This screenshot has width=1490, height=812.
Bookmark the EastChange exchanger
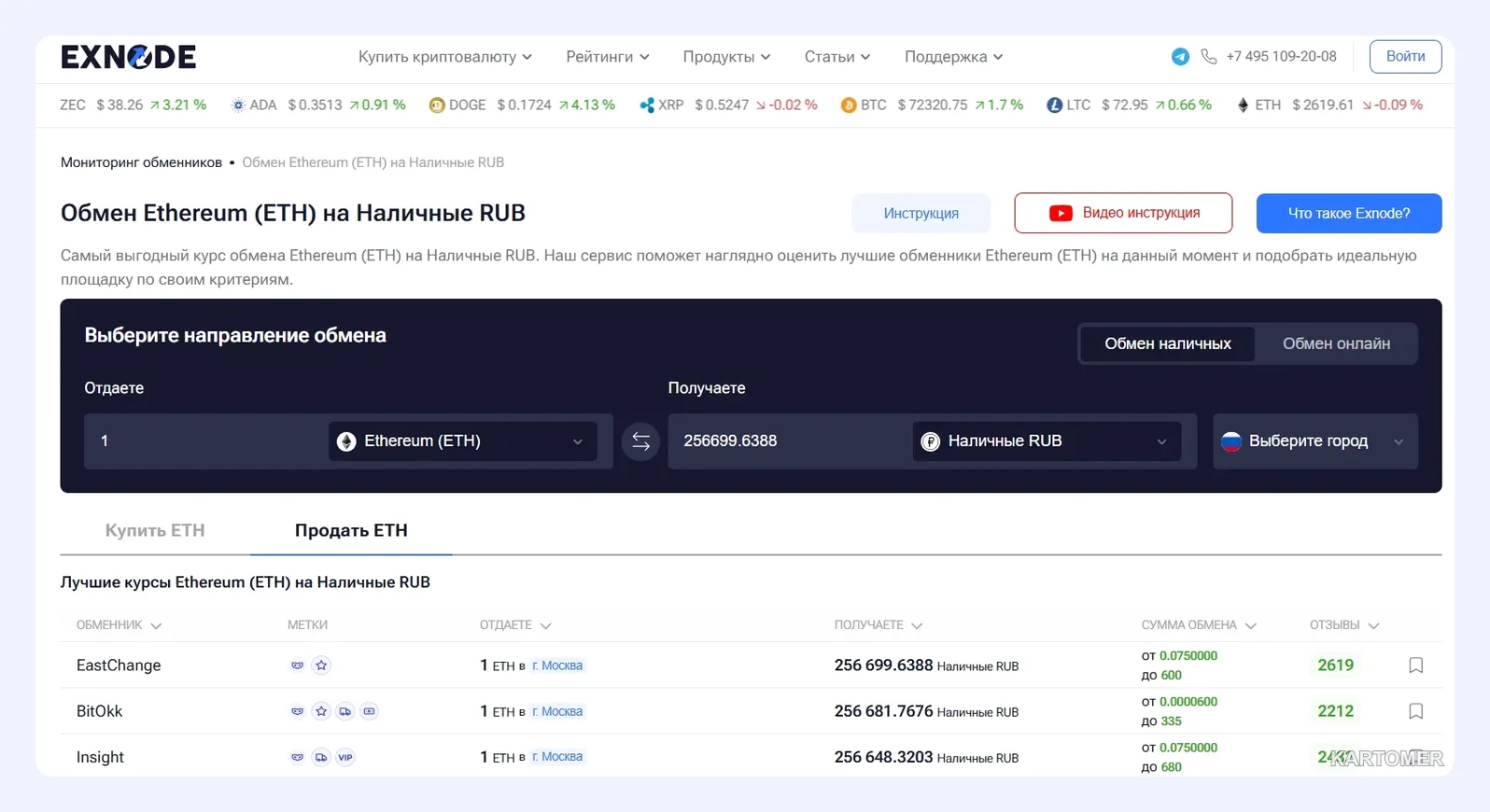[x=1415, y=665]
